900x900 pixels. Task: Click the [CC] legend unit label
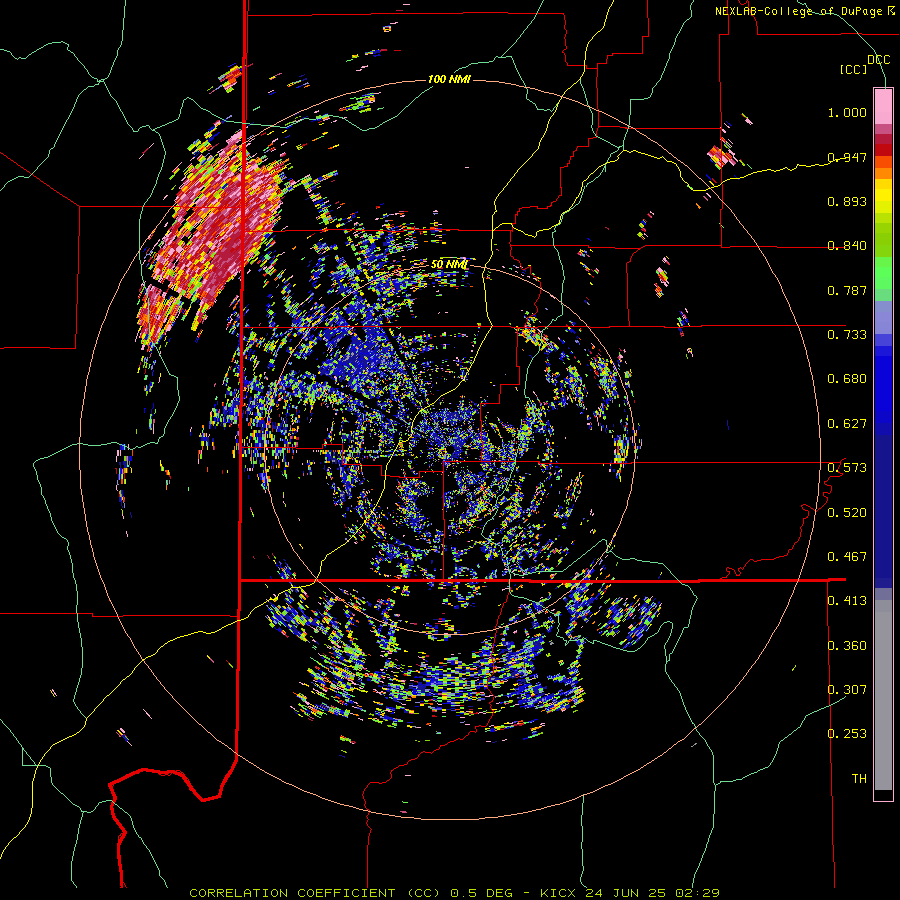click(x=853, y=69)
